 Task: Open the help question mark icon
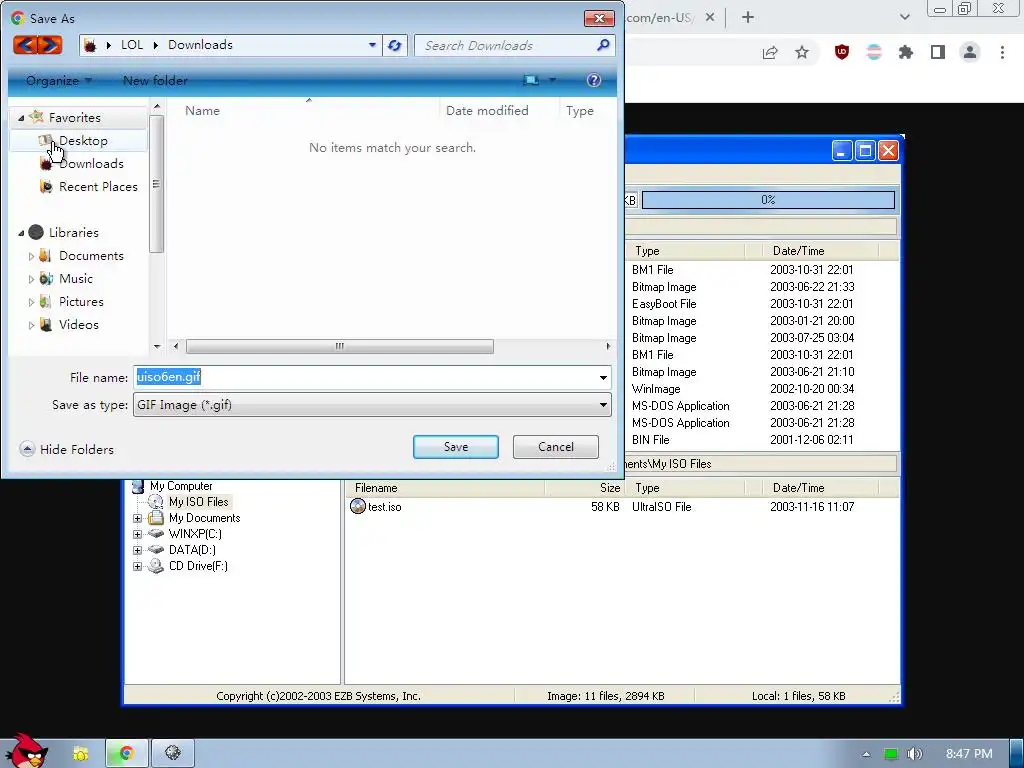click(x=594, y=80)
